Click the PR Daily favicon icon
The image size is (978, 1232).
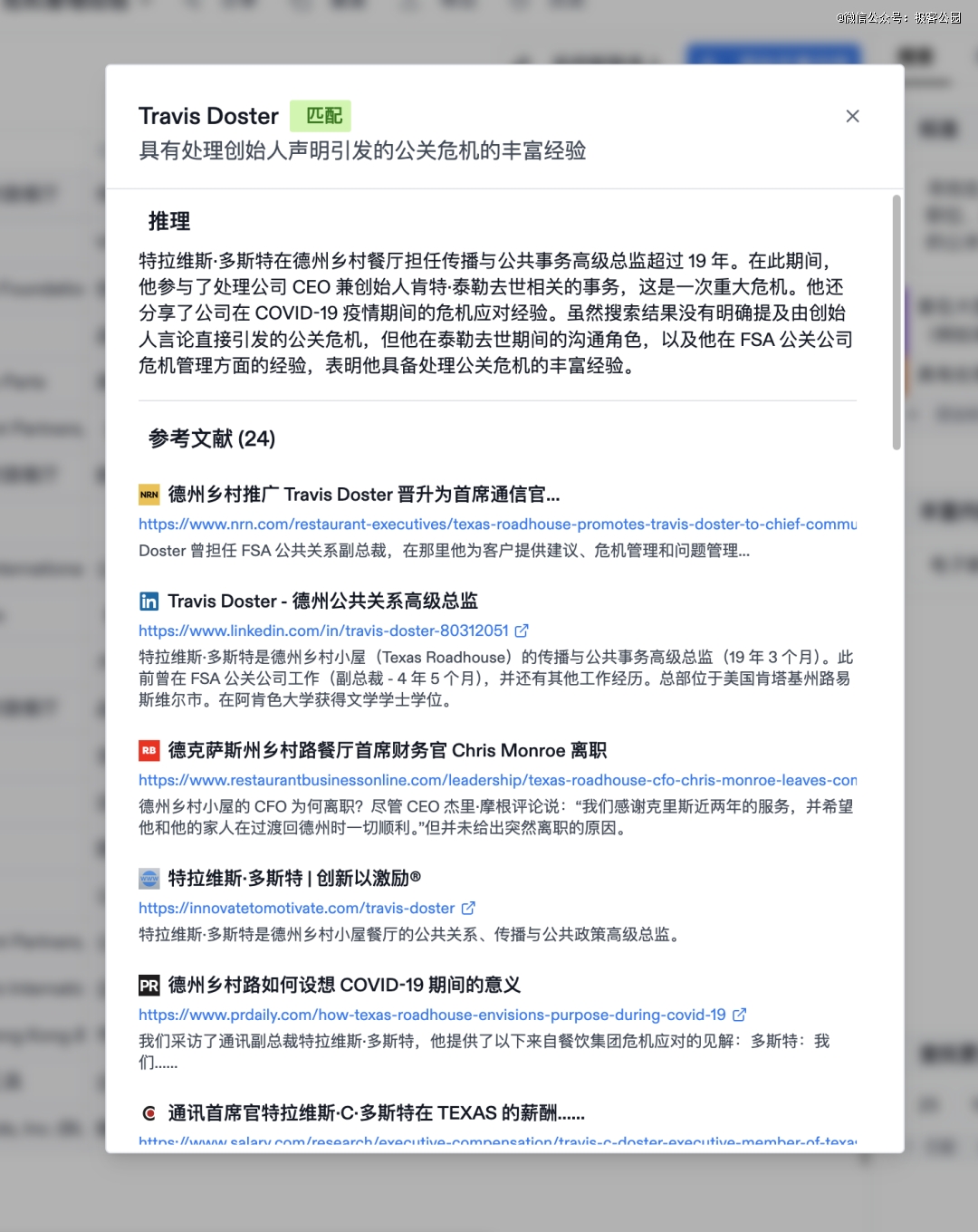click(149, 986)
